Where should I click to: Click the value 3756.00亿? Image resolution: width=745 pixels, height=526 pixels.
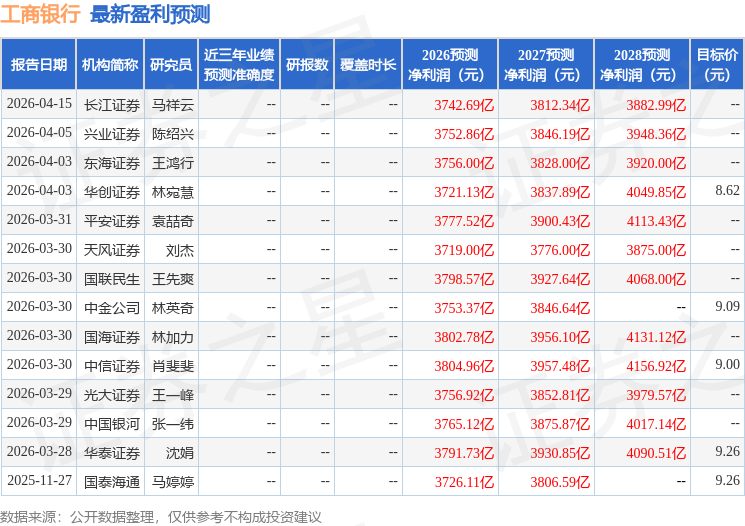(464, 163)
